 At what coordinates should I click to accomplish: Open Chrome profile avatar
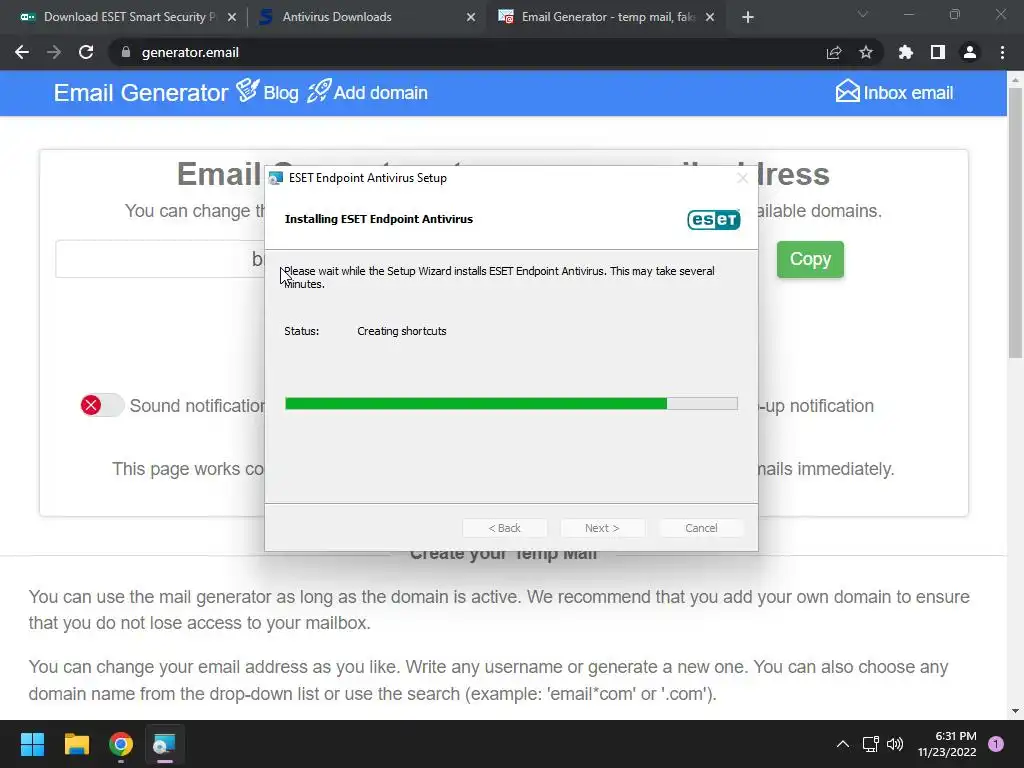[x=970, y=52]
